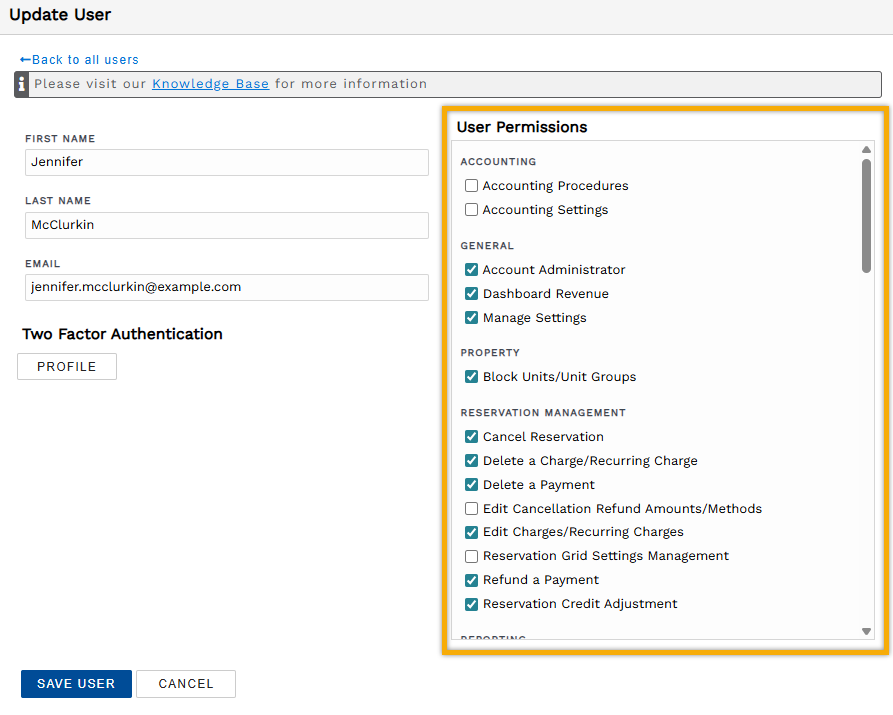Screen dimensions: 893x715
Task: Click the info icon beside Knowledge Base notice
Action: tap(22, 84)
